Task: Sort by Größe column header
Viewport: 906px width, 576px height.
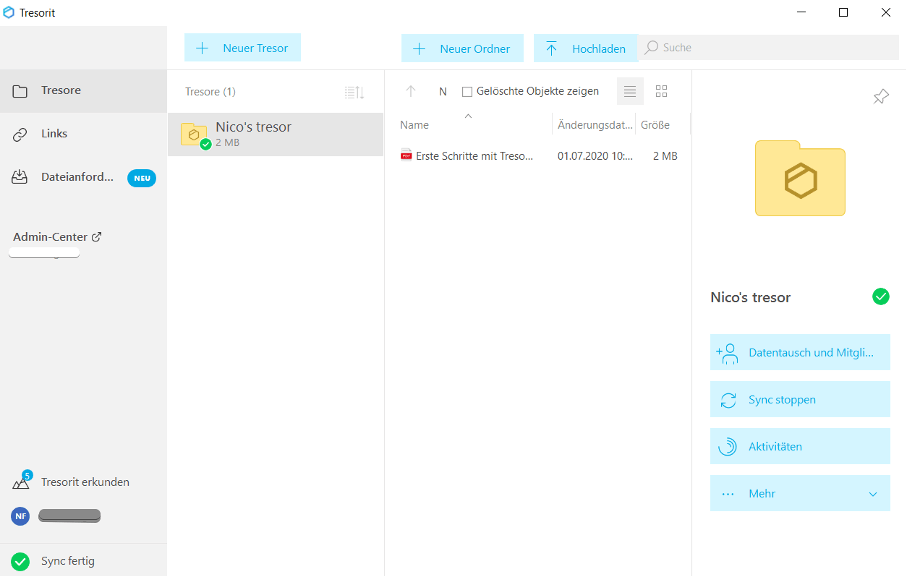Action: coord(655,125)
